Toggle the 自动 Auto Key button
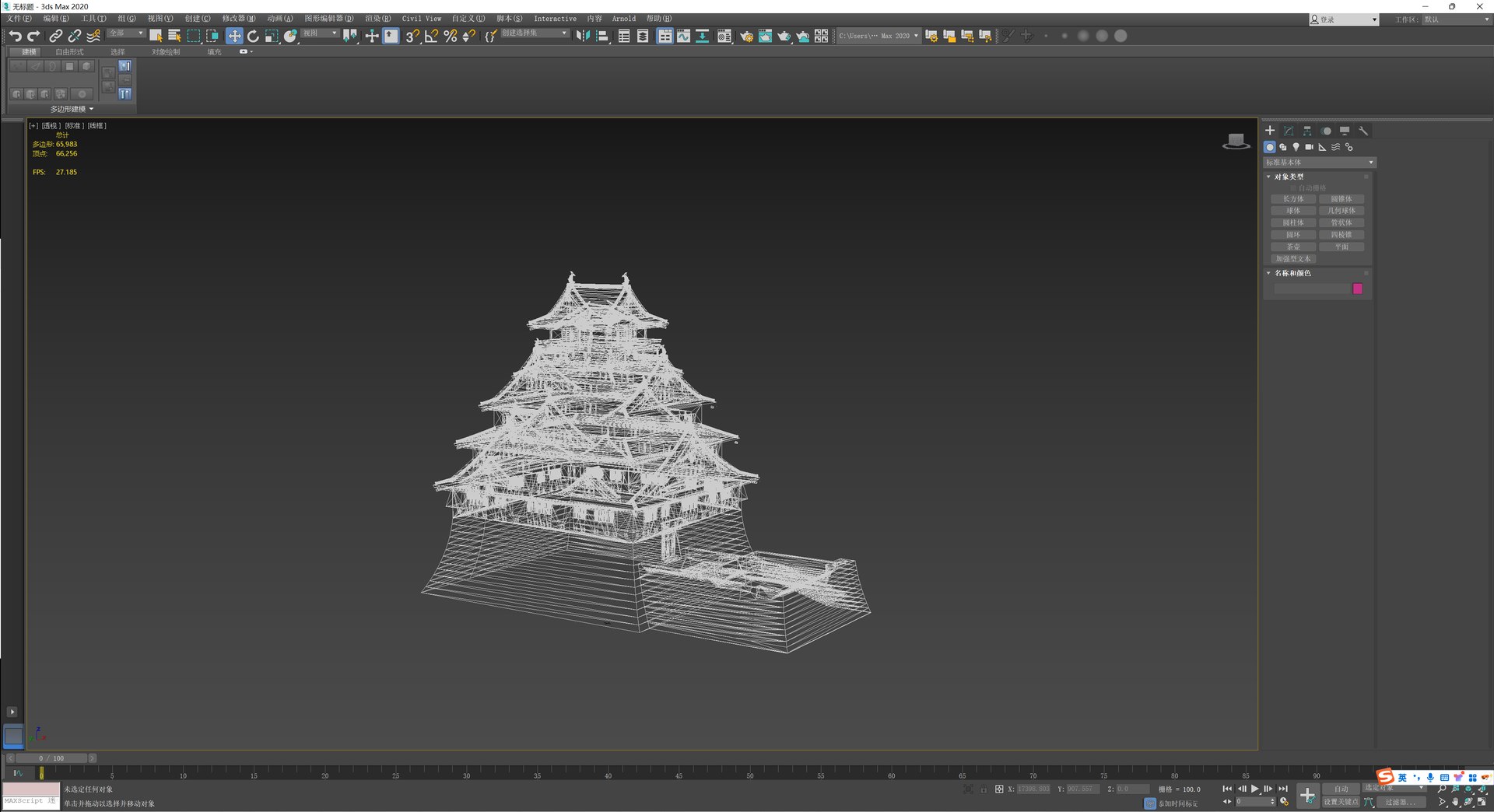Screen dimensions: 1494x812 (1341, 789)
